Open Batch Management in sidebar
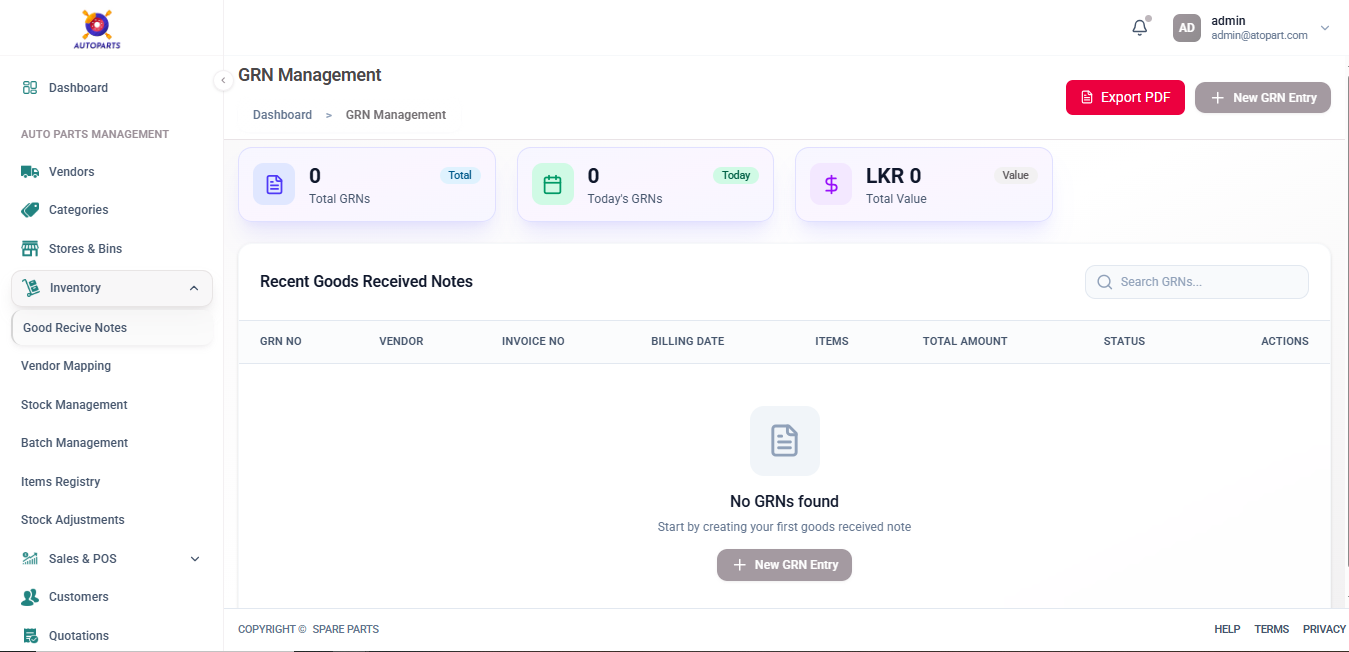1349x652 pixels. point(74,443)
